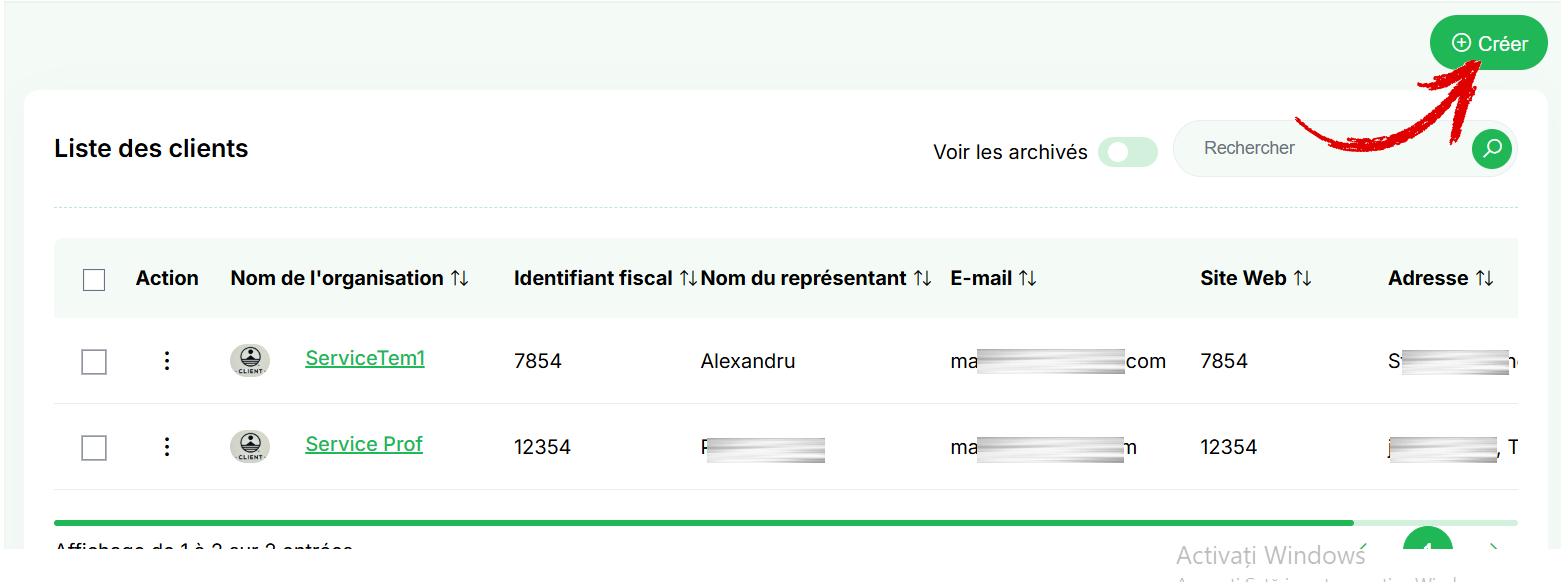
Task: Click the green horizontal table scrollbar
Action: [x=704, y=522]
